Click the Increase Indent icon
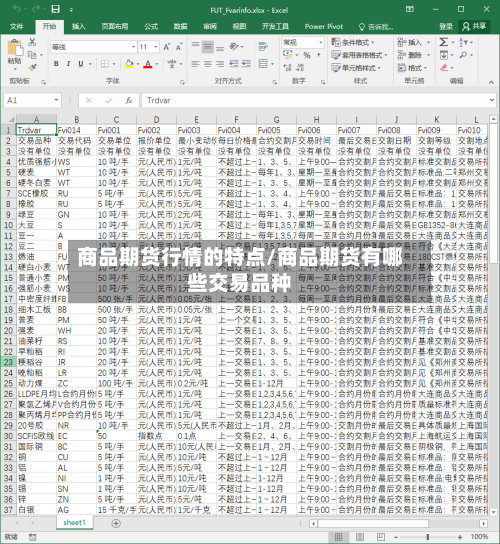The image size is (500, 544). [x=246, y=63]
